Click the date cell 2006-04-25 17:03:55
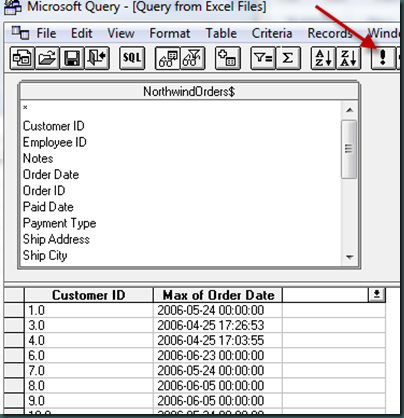404x418 pixels. [x=218, y=340]
